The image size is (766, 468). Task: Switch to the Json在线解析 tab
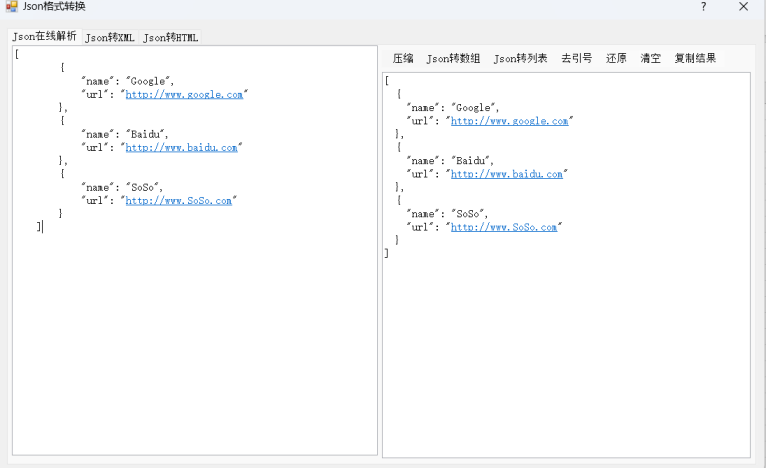click(x=44, y=37)
